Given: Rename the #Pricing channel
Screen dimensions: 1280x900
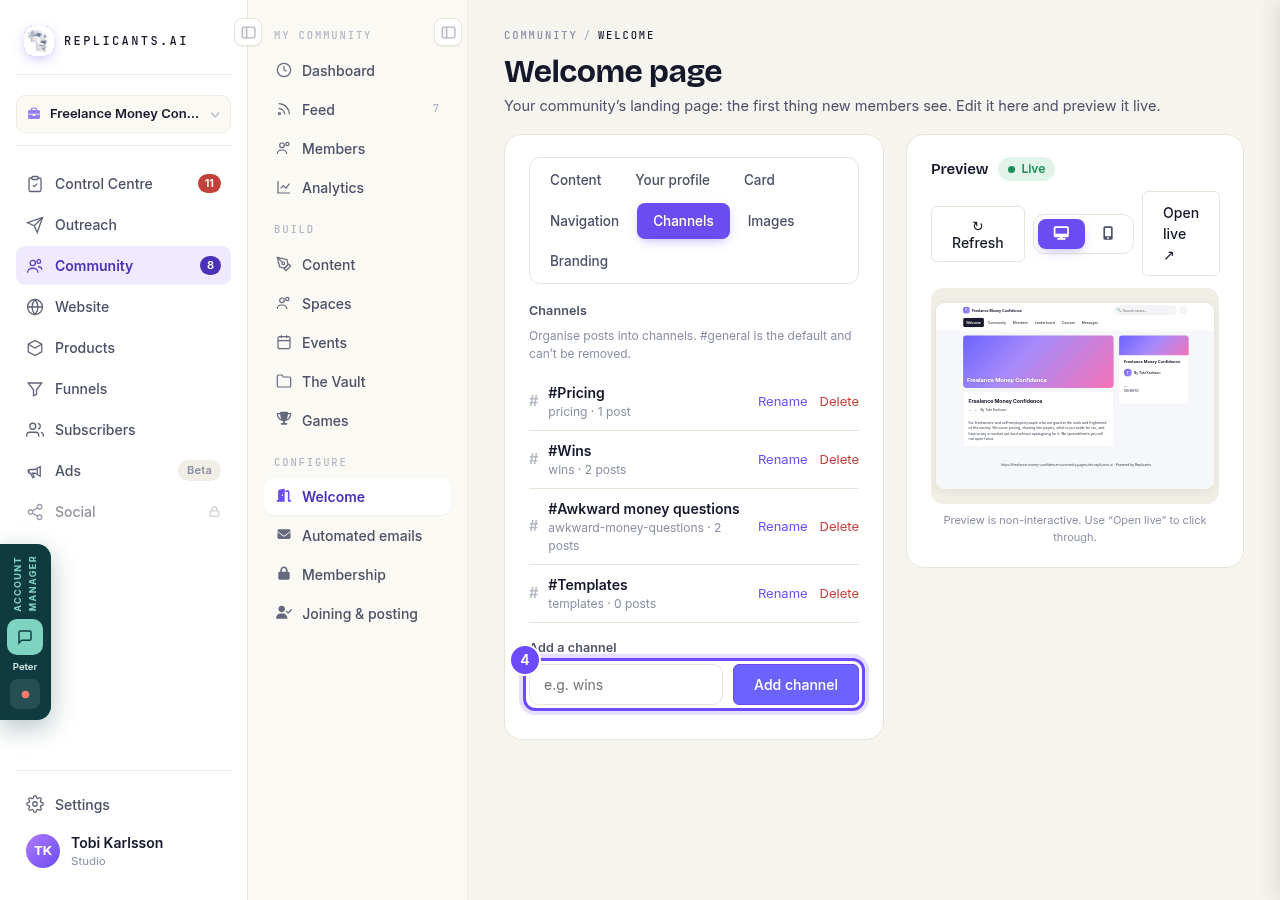Looking at the screenshot, I should tap(782, 402).
